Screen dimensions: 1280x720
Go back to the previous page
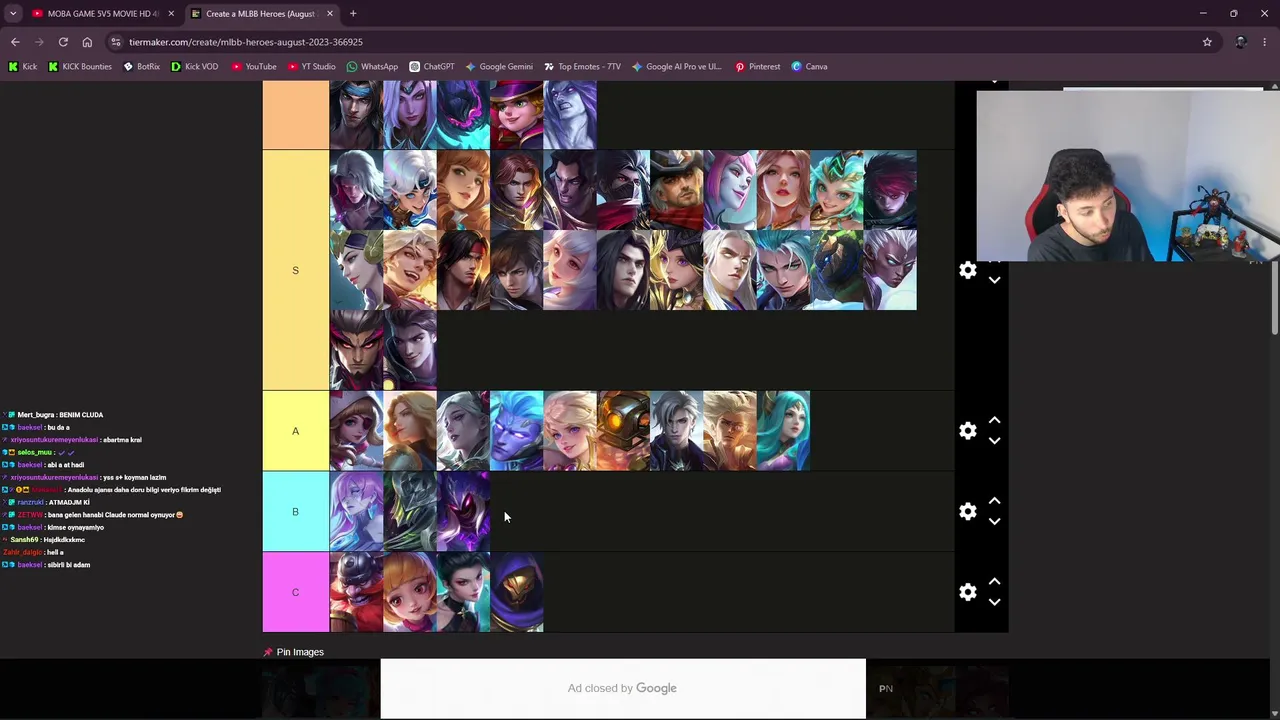[x=15, y=42]
